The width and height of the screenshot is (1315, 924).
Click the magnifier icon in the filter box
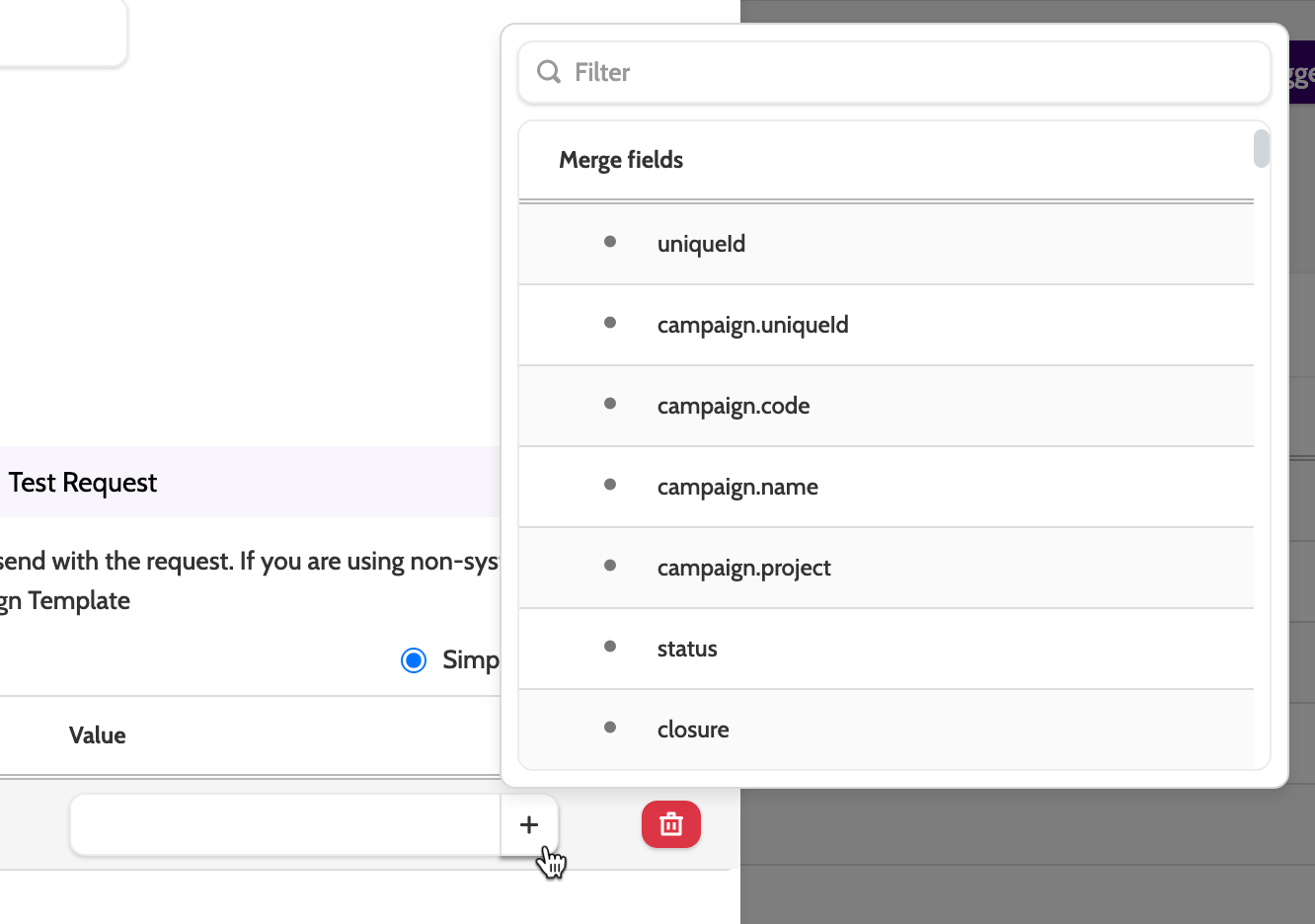(x=549, y=72)
